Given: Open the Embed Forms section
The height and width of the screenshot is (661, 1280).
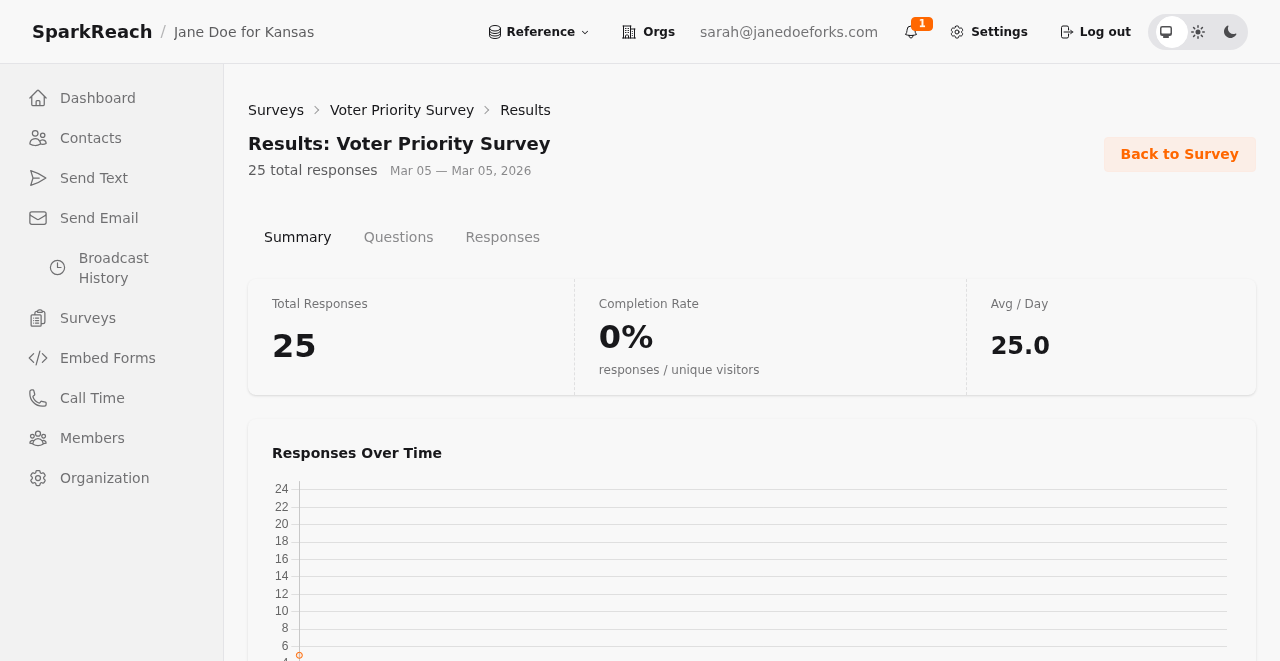Looking at the screenshot, I should click(107, 357).
